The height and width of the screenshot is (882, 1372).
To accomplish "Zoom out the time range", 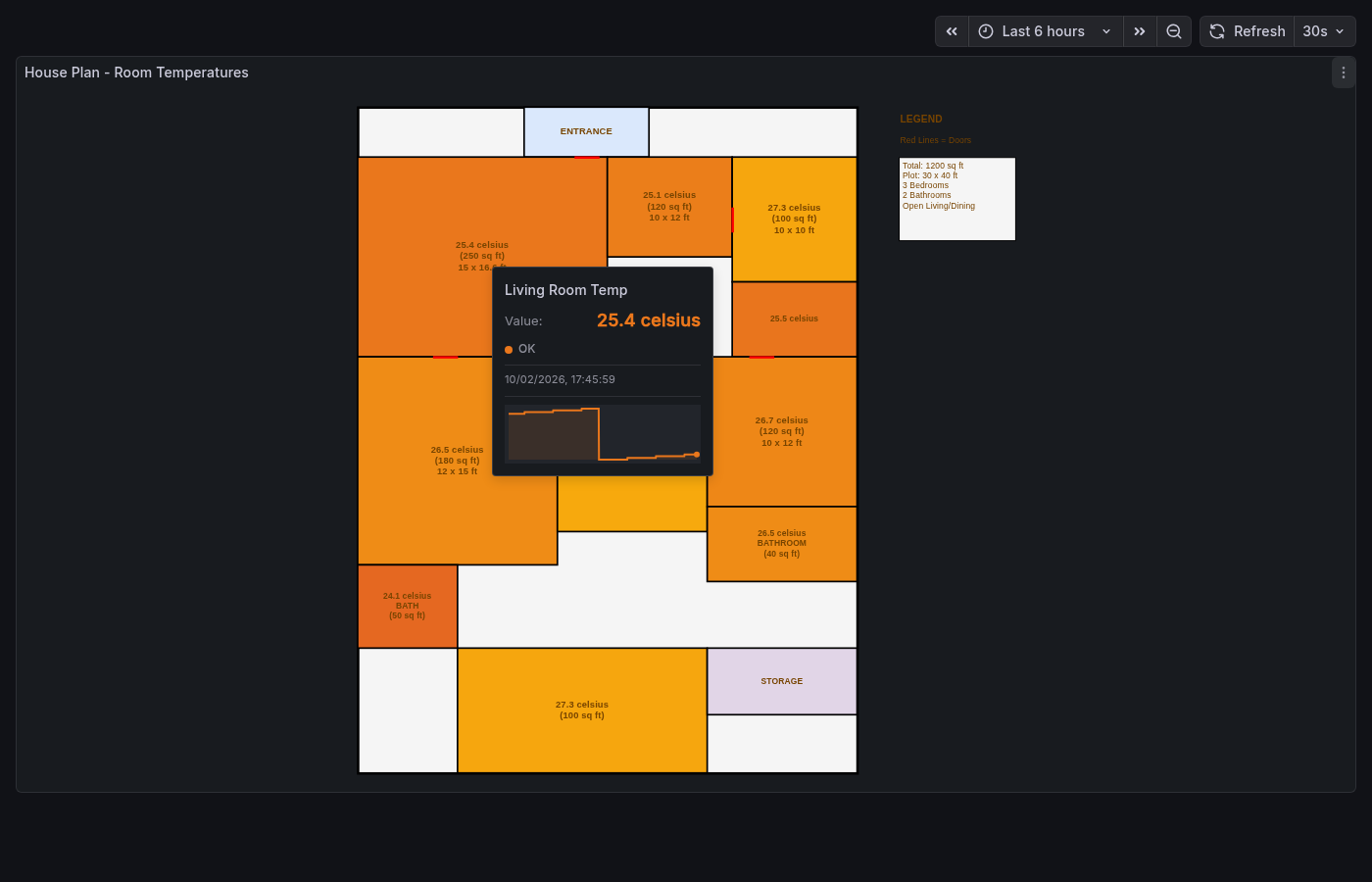I will tap(1174, 31).
